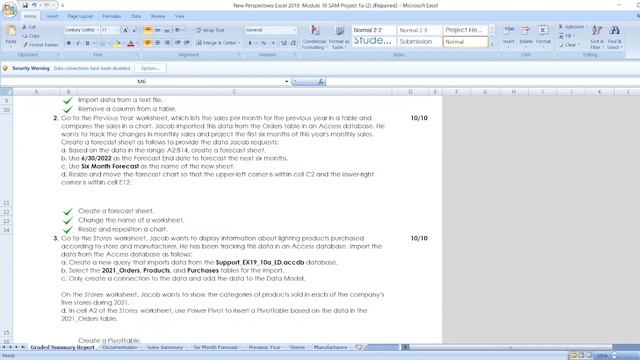The height and width of the screenshot is (360, 640).
Task: Click Accounting Number Format icon
Action: (x=250, y=43)
